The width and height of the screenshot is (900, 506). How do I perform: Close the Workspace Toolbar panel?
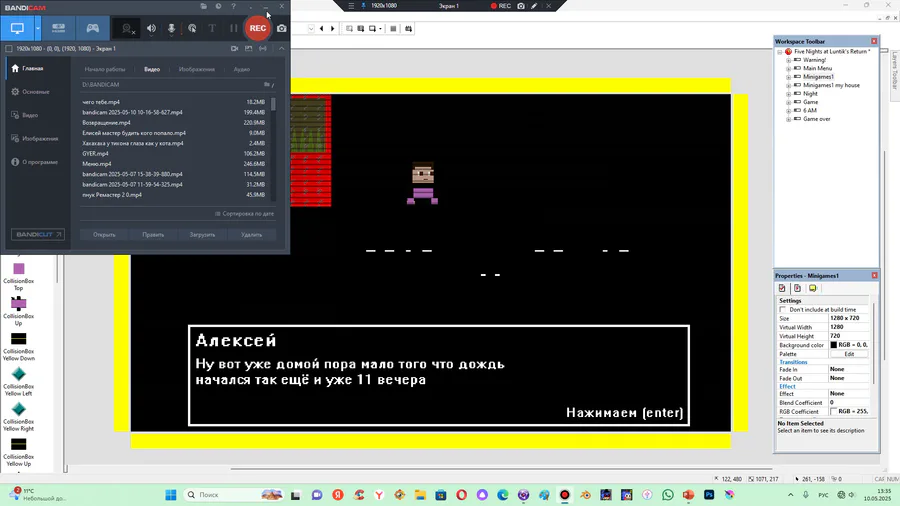point(874,41)
